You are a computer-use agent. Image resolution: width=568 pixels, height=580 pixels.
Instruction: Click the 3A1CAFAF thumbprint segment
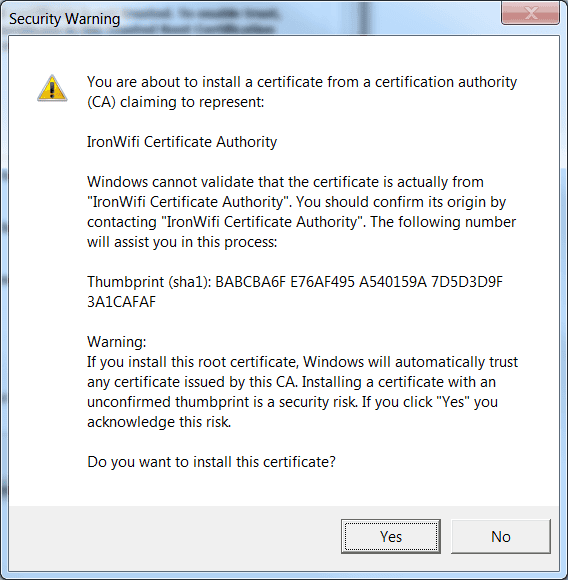pos(121,302)
